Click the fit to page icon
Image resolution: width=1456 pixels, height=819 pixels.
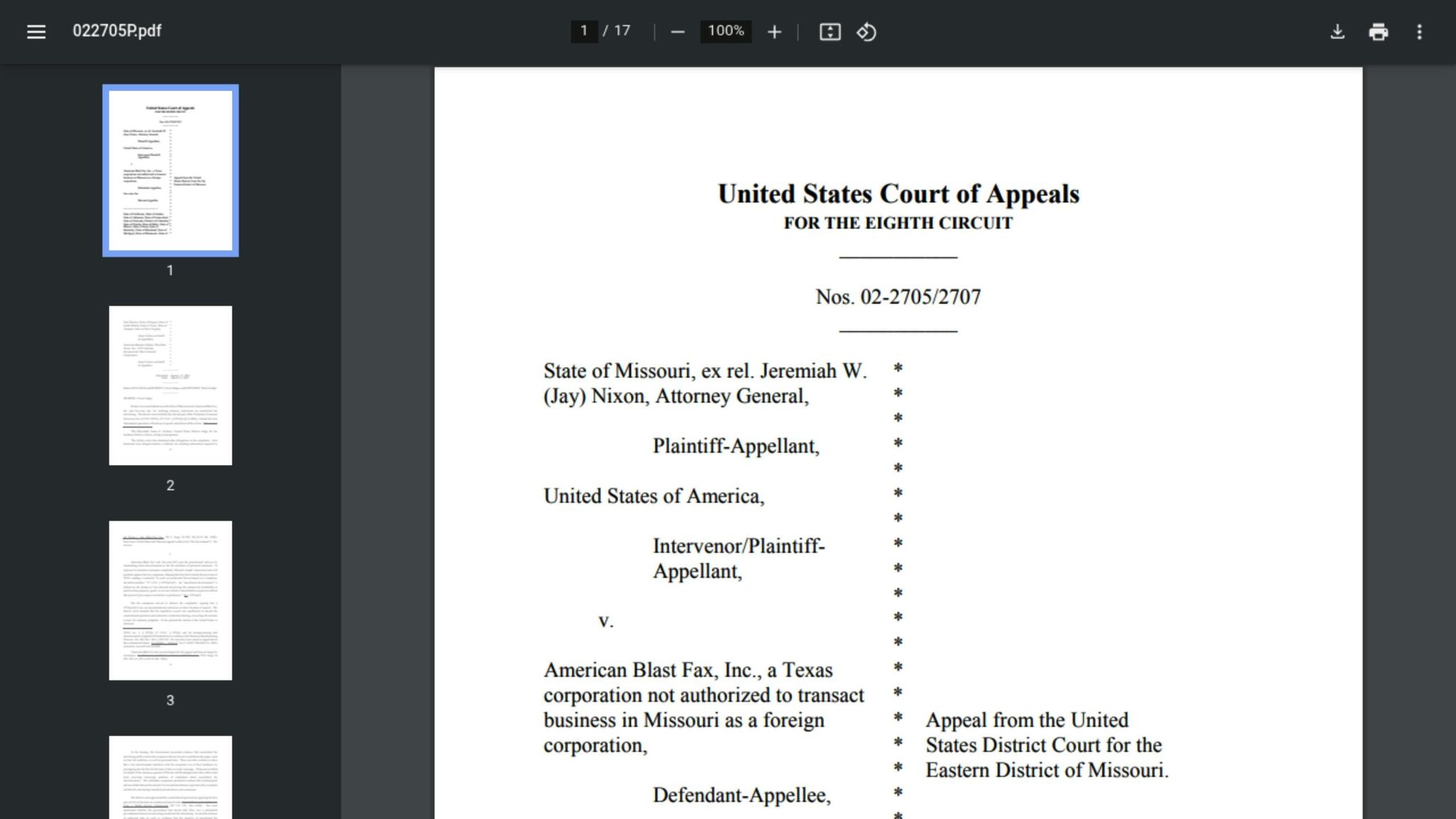pyautogui.click(x=830, y=32)
